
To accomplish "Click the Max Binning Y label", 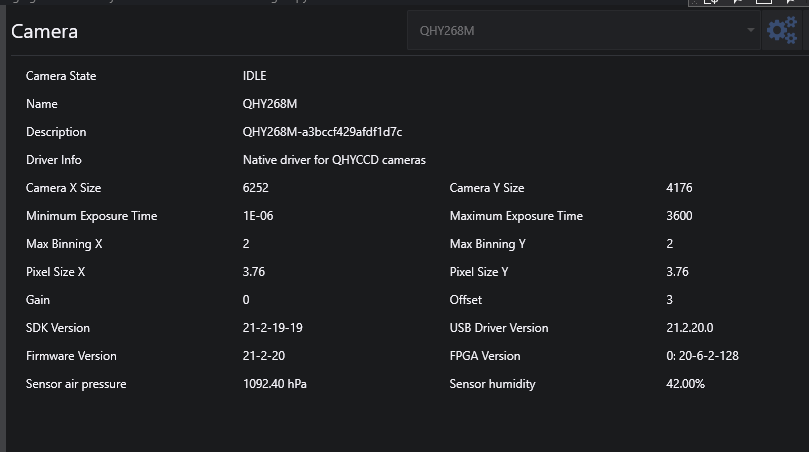I will 488,244.
